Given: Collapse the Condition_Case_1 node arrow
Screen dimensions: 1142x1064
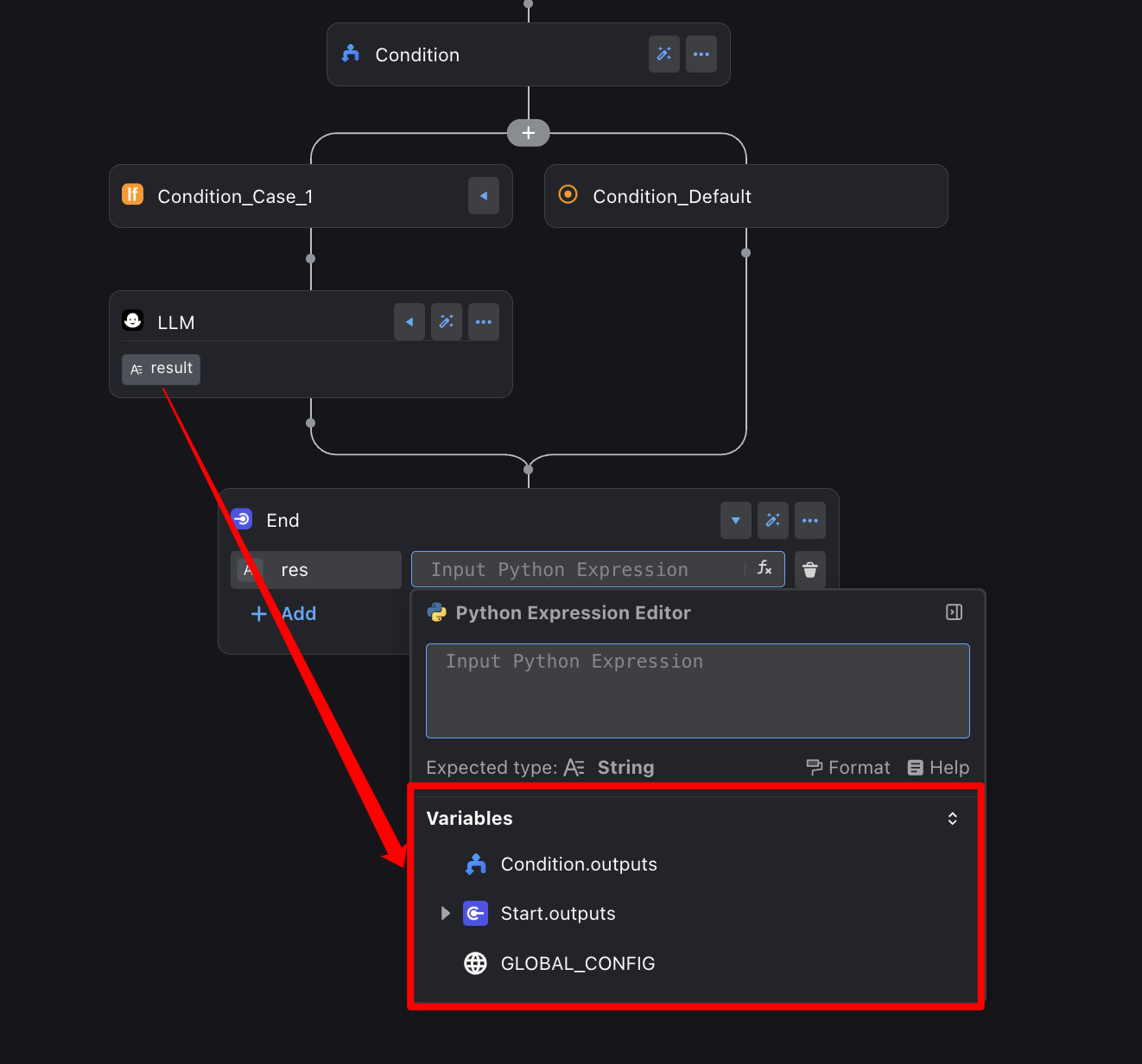Looking at the screenshot, I should tap(483, 196).
